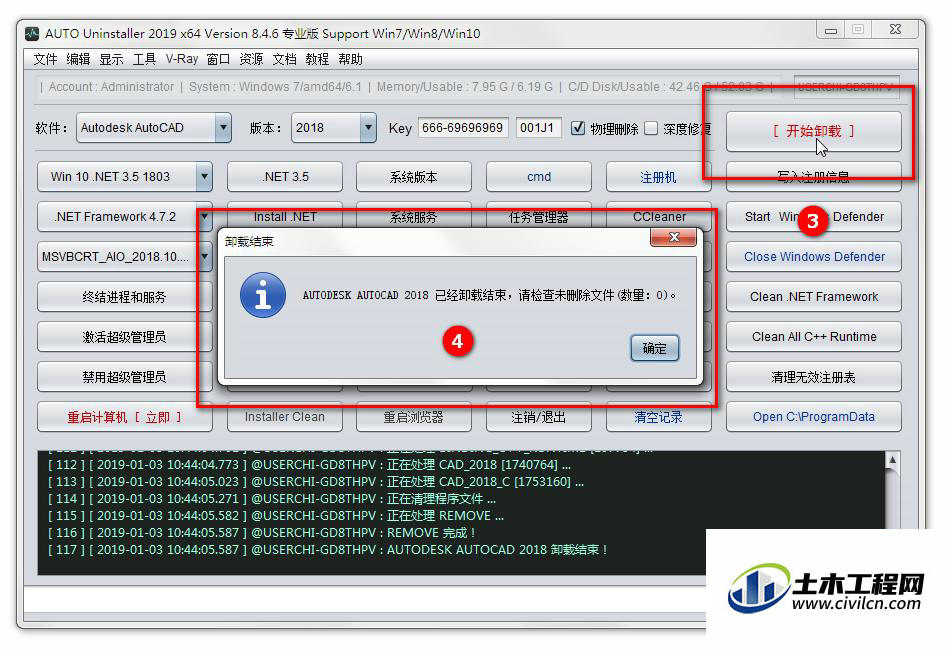Toggle the 物理删除 checkbox
The image size is (946, 649).
pos(578,128)
